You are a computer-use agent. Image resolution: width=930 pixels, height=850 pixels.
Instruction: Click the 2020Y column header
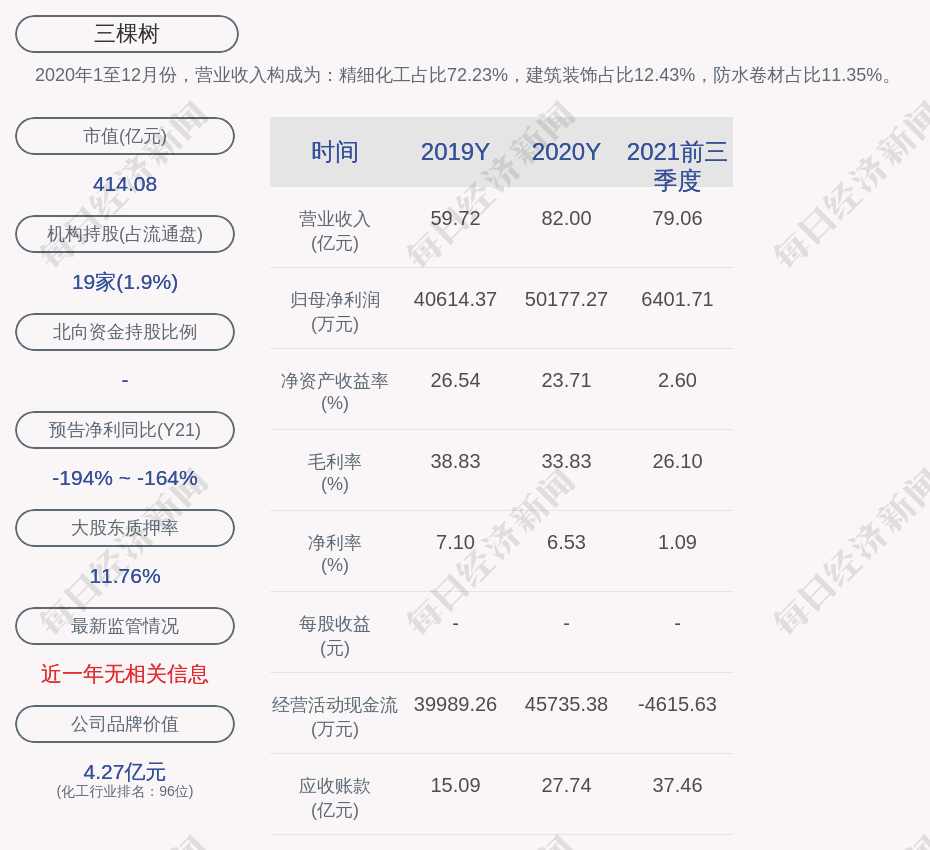coord(566,152)
